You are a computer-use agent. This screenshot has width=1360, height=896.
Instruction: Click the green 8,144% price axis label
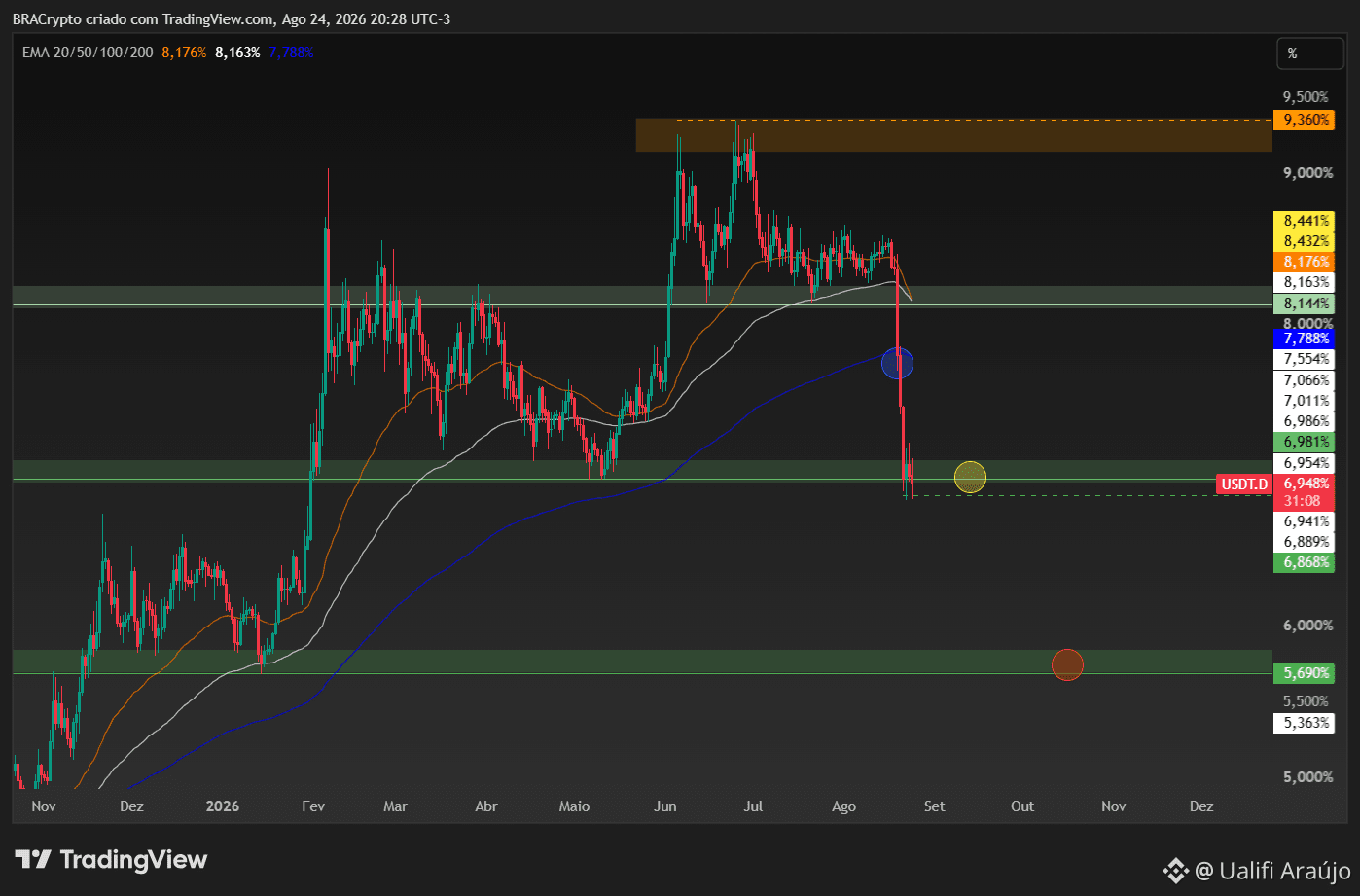(x=1303, y=304)
